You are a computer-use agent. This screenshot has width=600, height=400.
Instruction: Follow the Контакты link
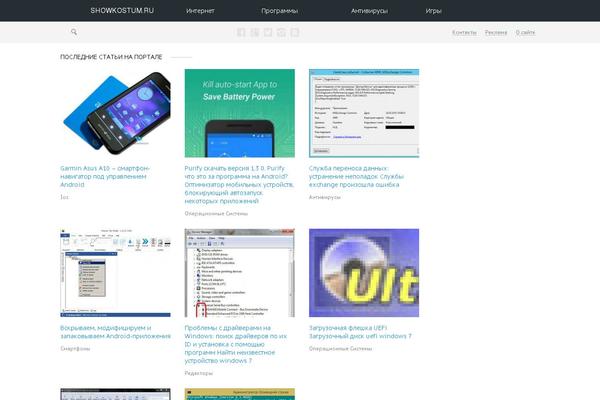(464, 33)
